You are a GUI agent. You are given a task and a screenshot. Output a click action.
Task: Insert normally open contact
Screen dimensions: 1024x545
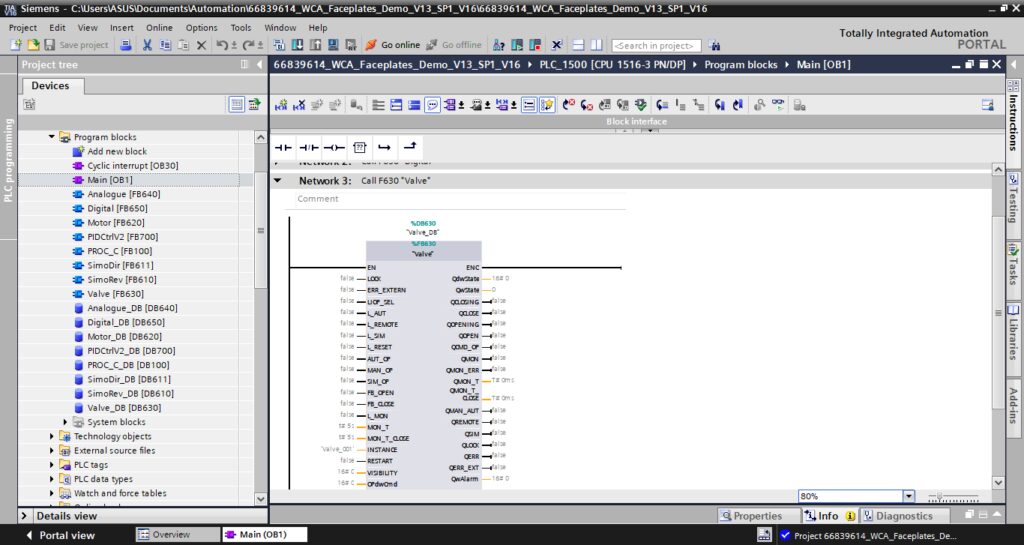pyautogui.click(x=283, y=148)
